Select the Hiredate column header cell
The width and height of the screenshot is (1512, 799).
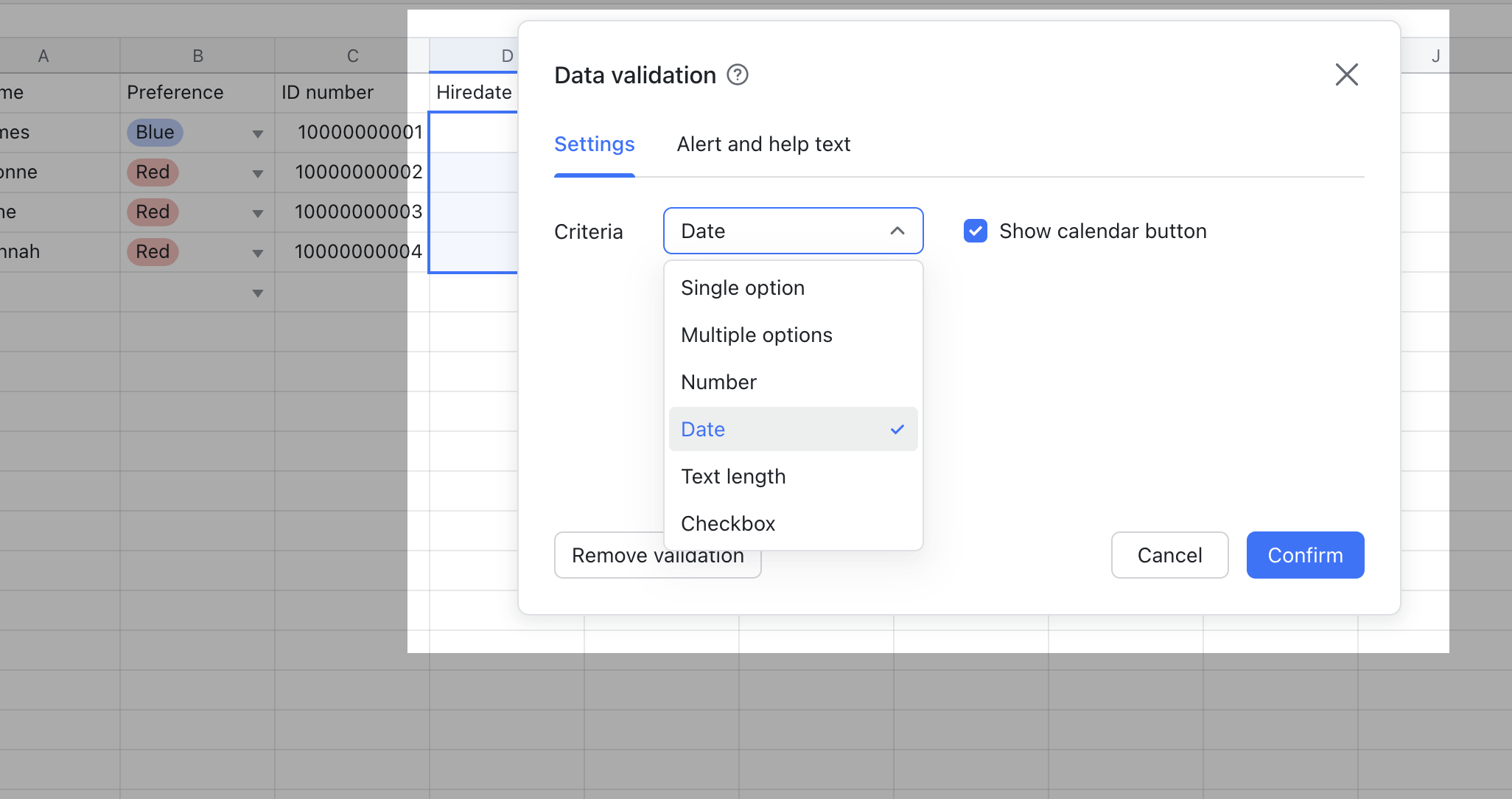[474, 92]
